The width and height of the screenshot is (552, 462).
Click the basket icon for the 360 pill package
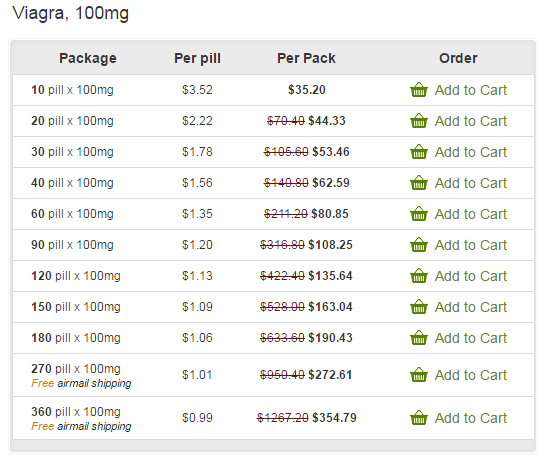coord(419,418)
